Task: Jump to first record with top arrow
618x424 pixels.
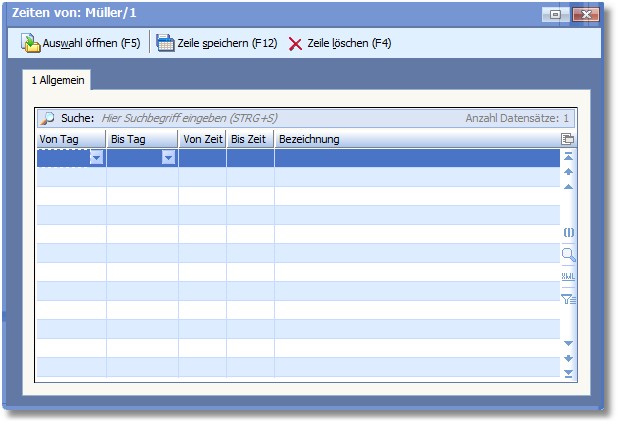Action: (569, 157)
